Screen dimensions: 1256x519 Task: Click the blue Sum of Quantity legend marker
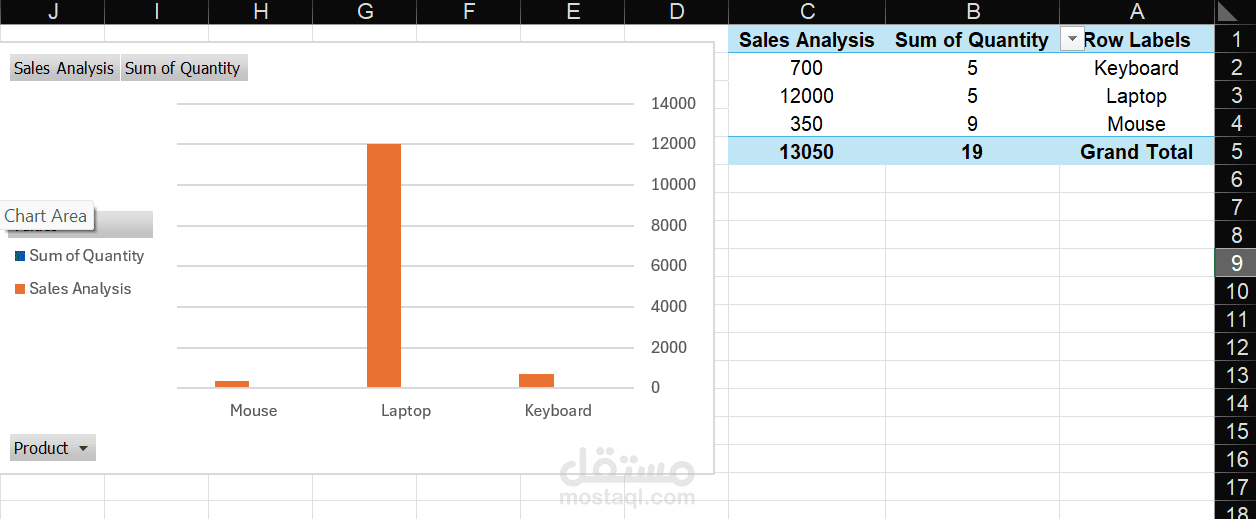click(20, 256)
